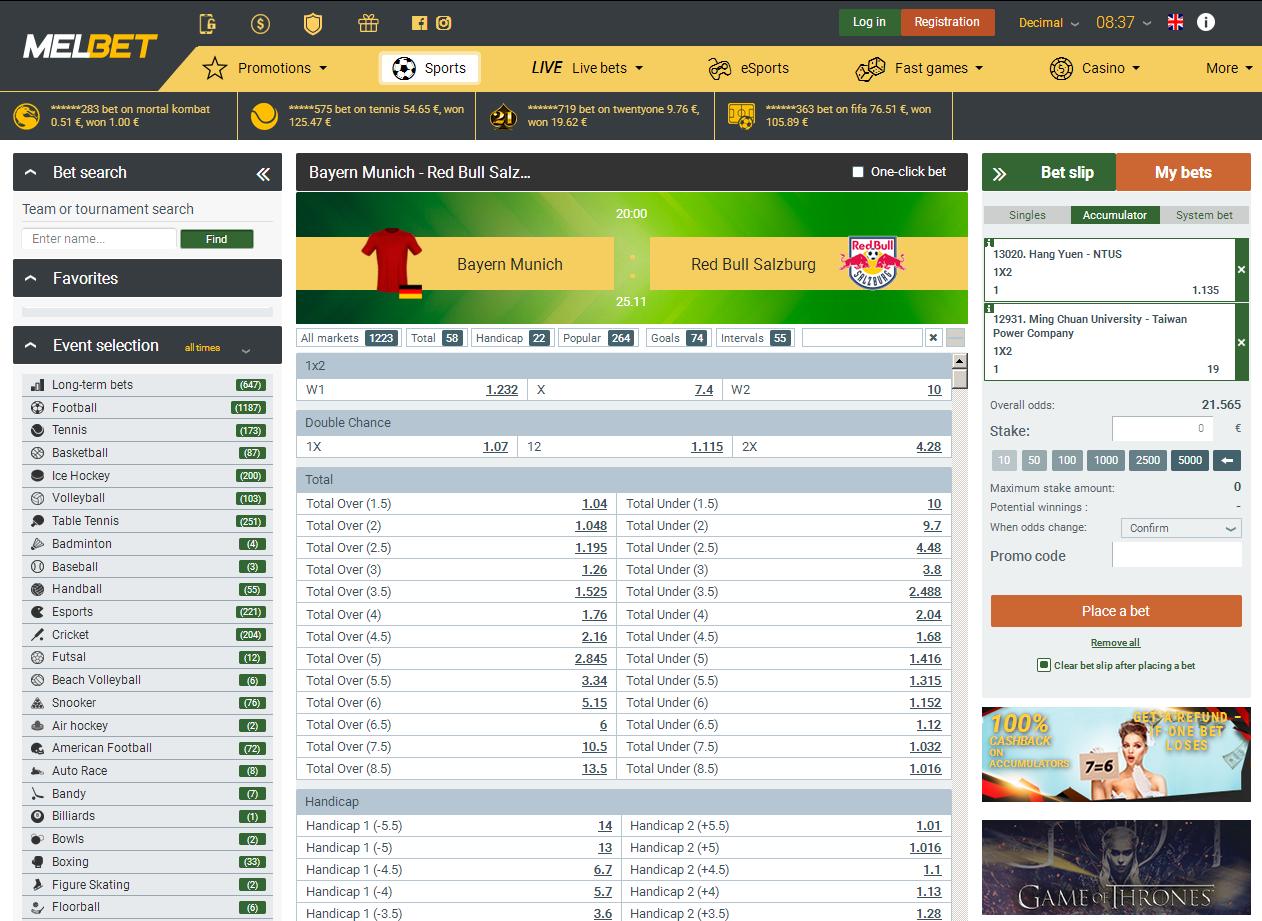Toggle Clear bet slip after placing a bet

[1044, 665]
